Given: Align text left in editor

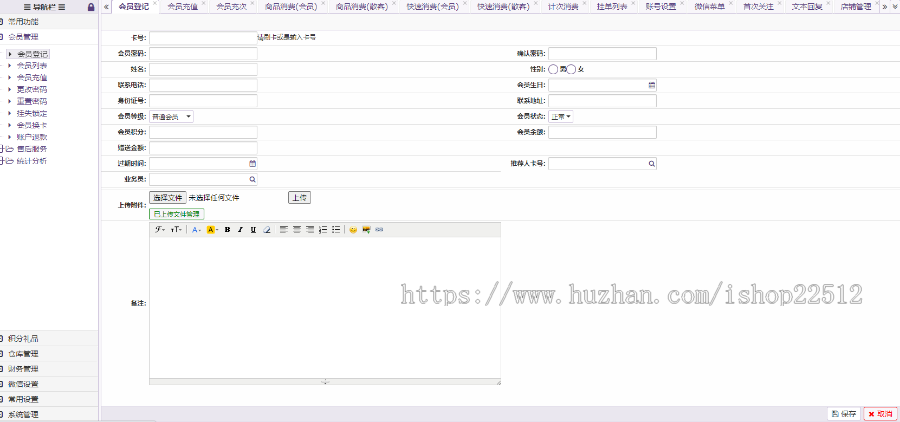Looking at the screenshot, I should (284, 230).
